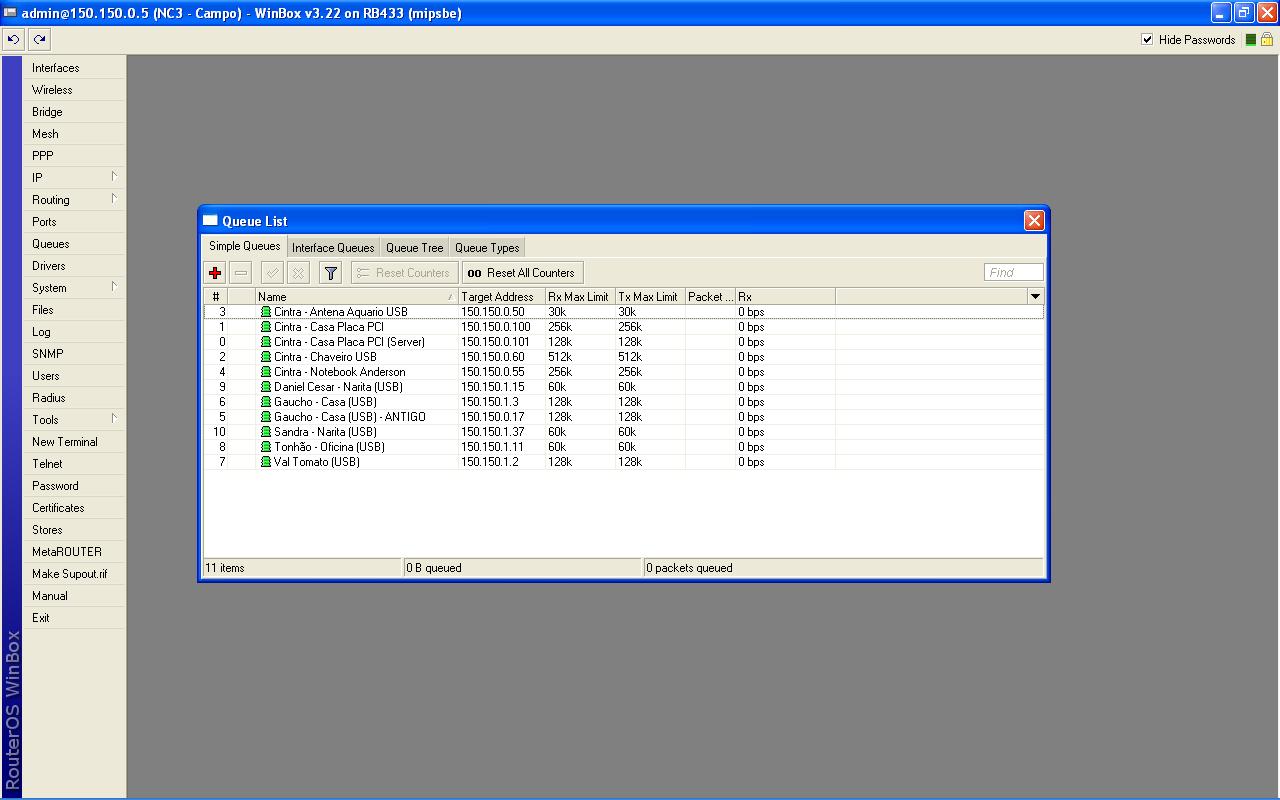Click Exit in the sidebar

[x=75, y=618]
